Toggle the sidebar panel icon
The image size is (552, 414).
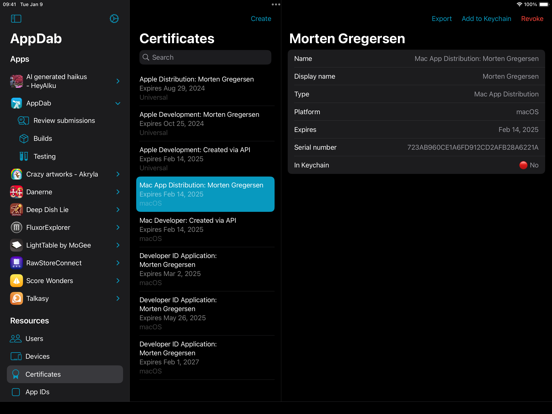16,19
